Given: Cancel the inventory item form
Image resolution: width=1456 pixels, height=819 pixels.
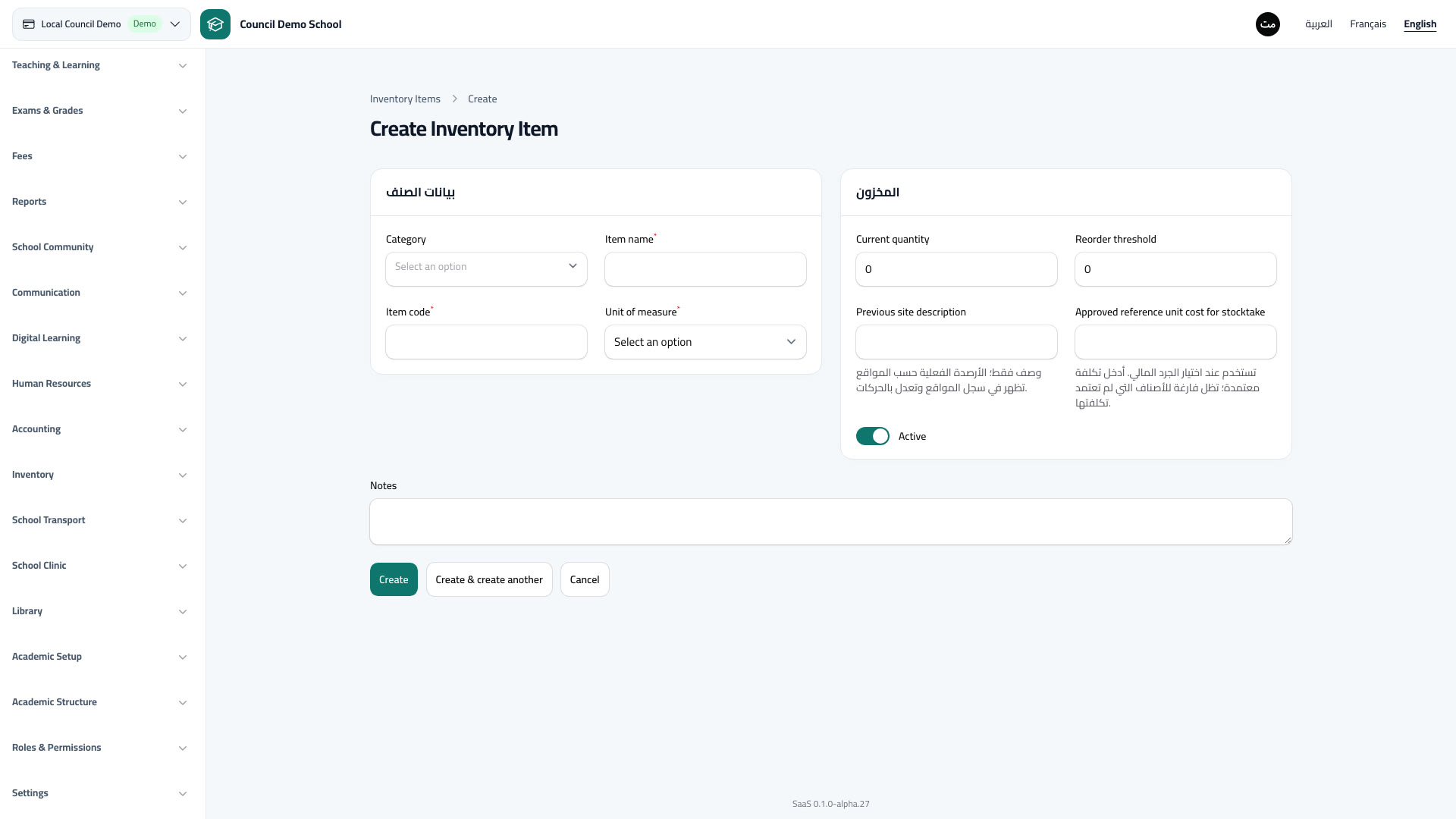Looking at the screenshot, I should [x=585, y=579].
